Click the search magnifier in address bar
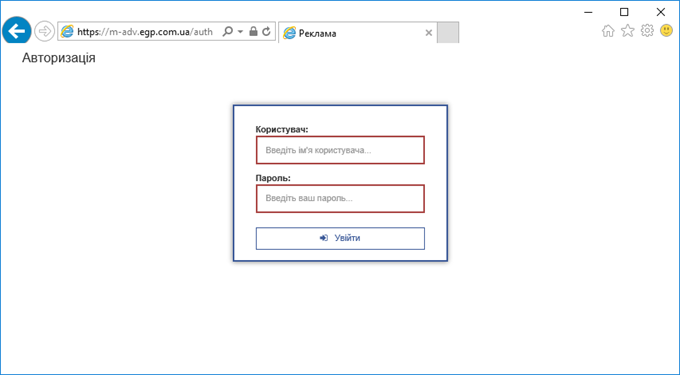Screen dimensions: 680x375 click(x=227, y=31)
